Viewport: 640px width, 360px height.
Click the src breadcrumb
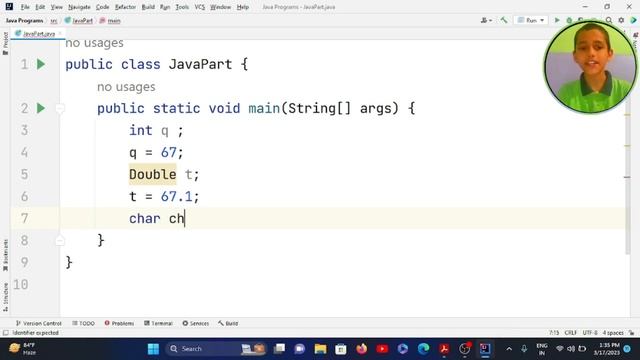click(x=54, y=20)
